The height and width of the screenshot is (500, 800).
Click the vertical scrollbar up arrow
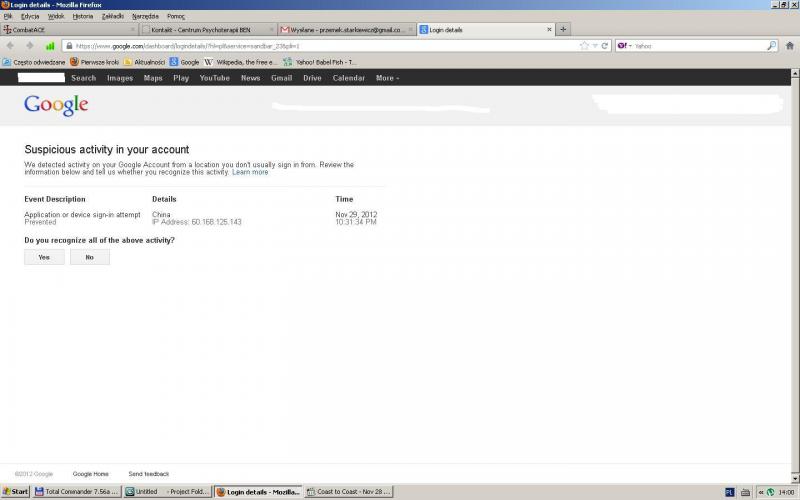795,73
